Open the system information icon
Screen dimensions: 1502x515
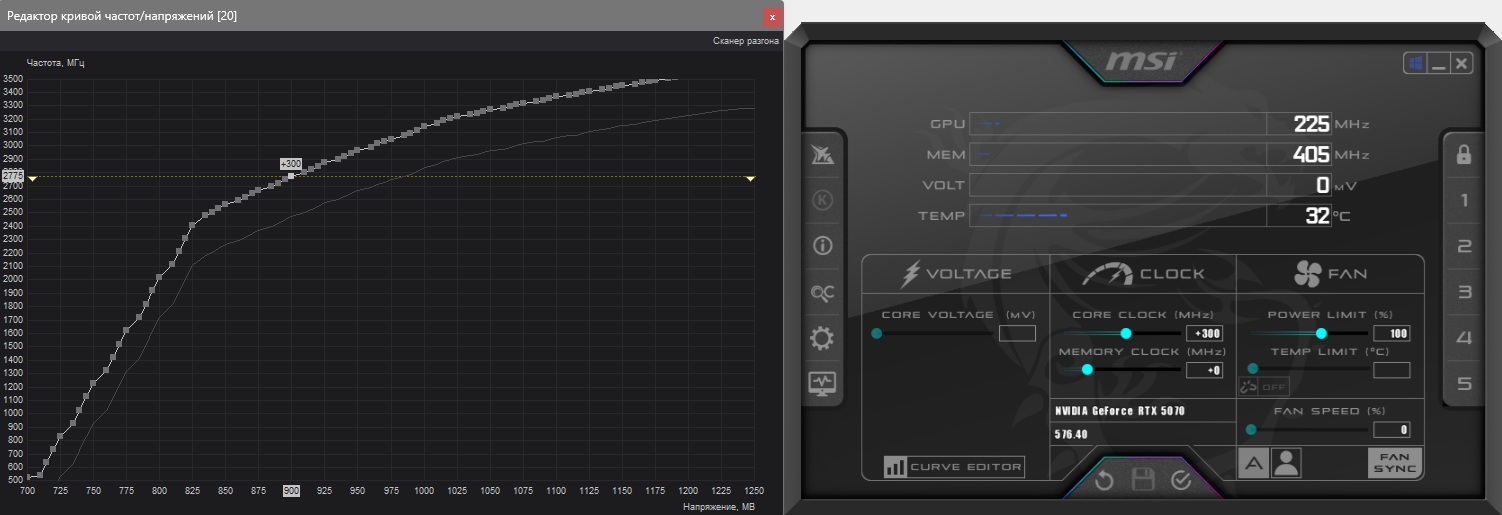[823, 246]
